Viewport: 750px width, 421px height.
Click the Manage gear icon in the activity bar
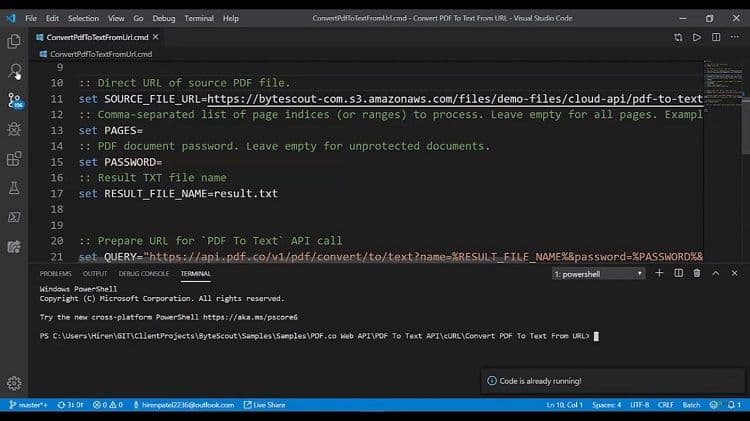[x=14, y=383]
